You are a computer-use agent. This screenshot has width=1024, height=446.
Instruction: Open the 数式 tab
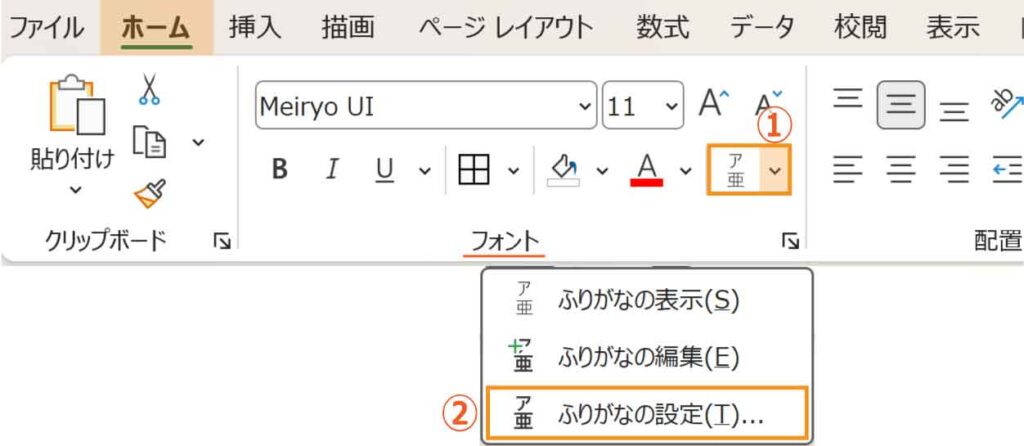663,27
